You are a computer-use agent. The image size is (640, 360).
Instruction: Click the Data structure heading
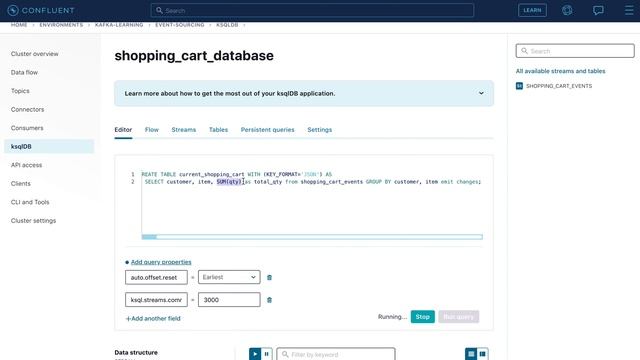pyautogui.click(x=136, y=352)
